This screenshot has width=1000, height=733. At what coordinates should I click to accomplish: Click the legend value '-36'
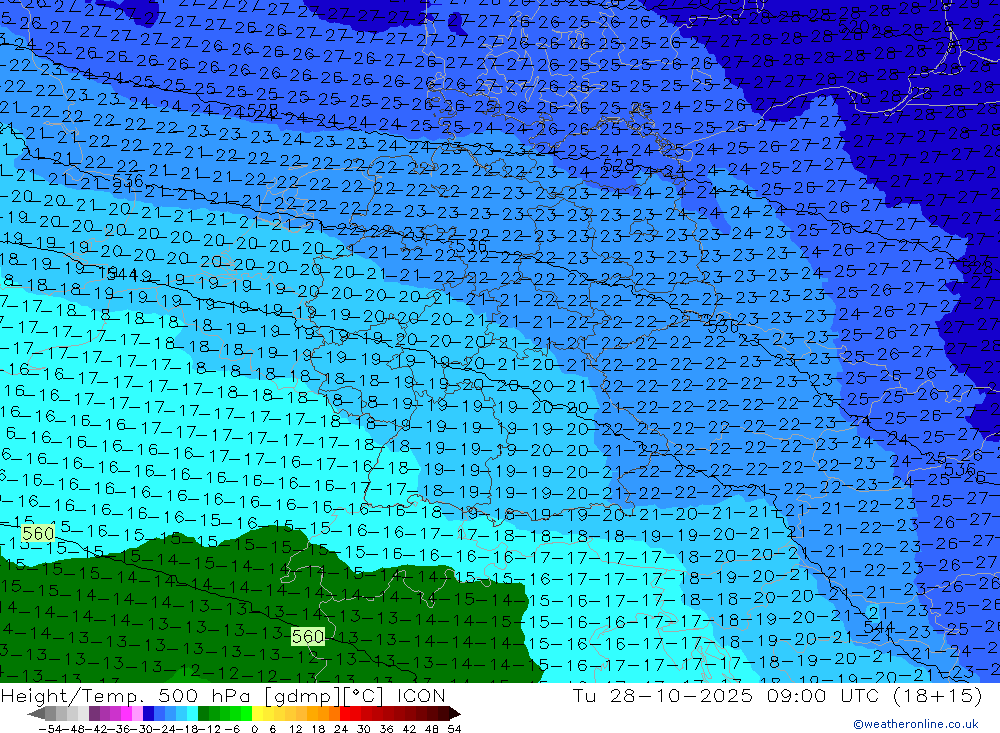pos(119,729)
